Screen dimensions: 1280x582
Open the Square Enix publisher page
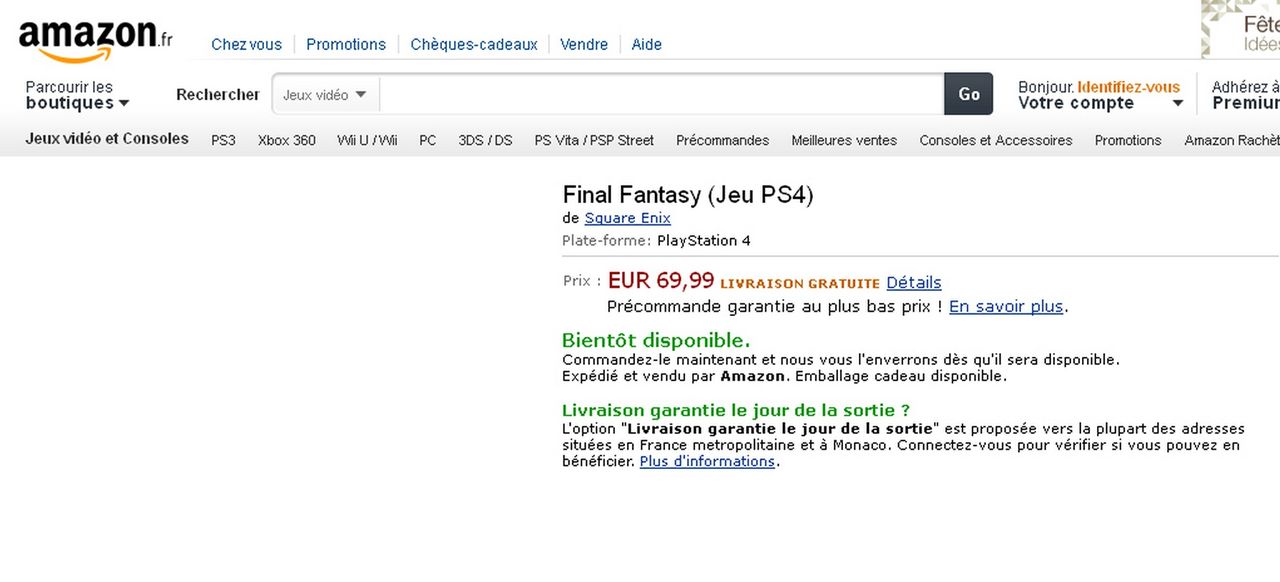coord(627,218)
